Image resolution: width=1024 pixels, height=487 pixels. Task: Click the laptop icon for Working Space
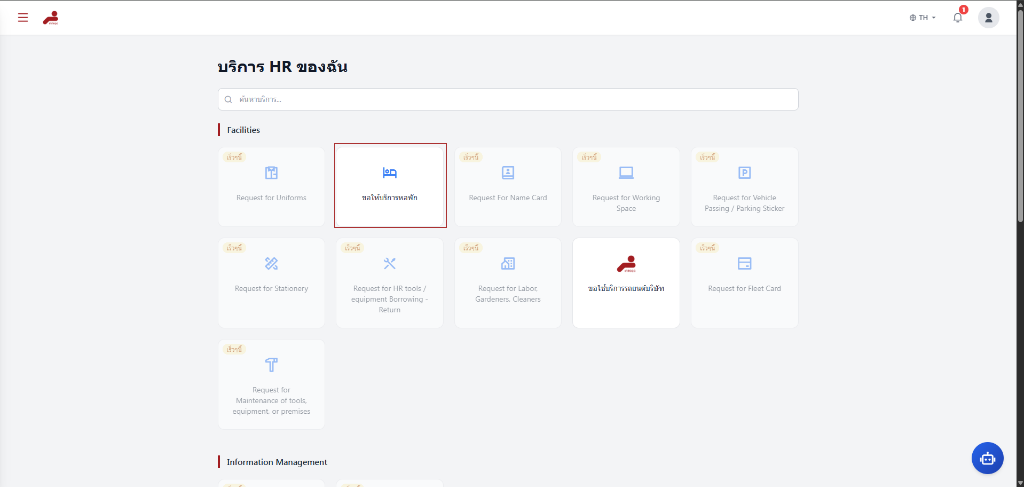point(626,173)
